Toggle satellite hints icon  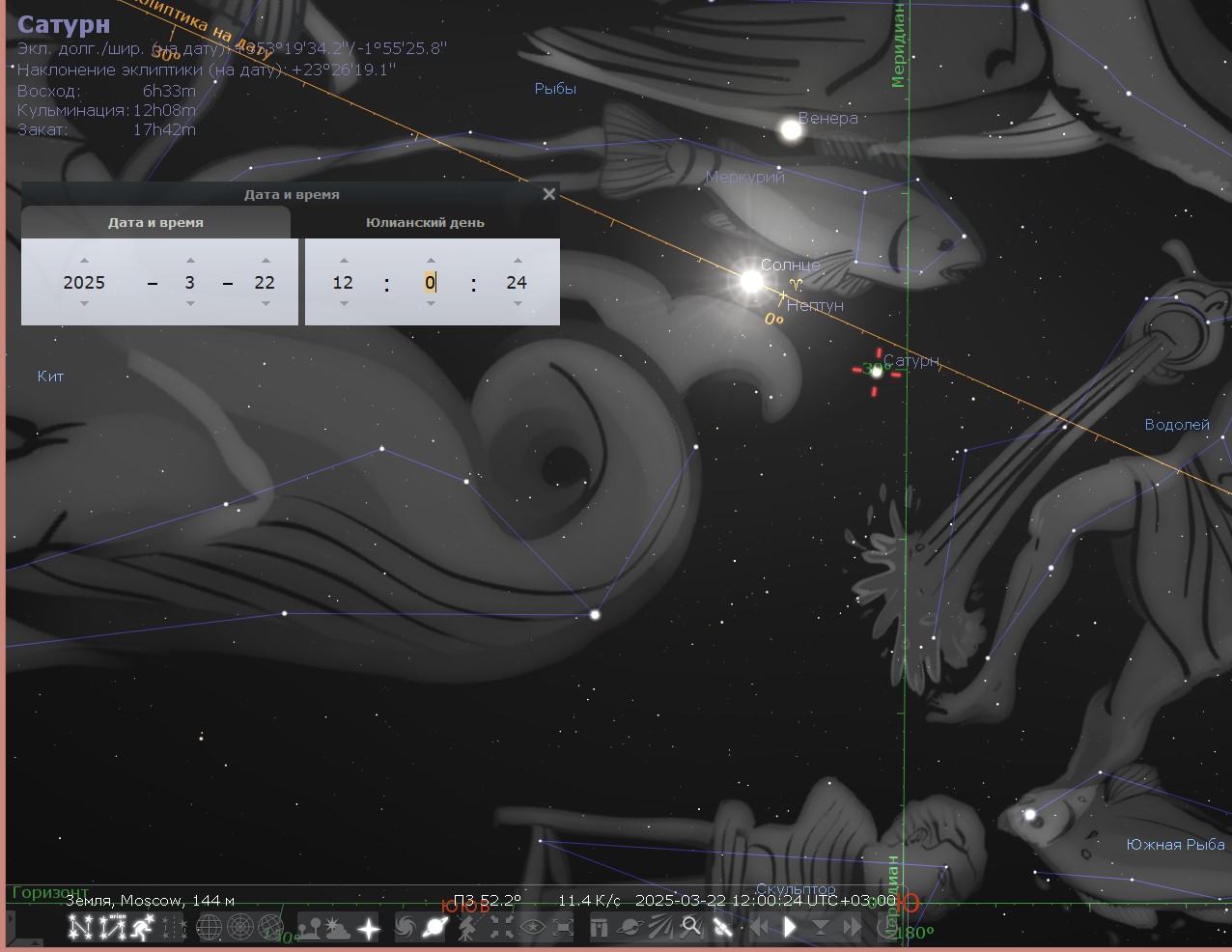coord(722,928)
